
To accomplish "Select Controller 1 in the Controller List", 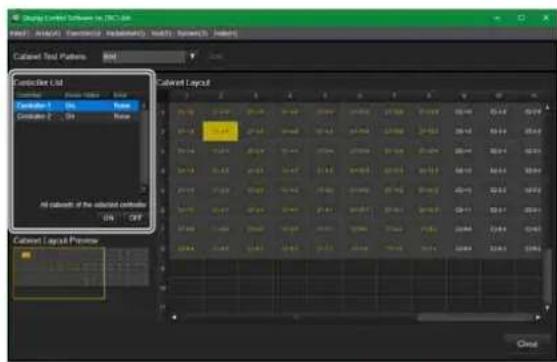I will pyautogui.click(x=77, y=106).
